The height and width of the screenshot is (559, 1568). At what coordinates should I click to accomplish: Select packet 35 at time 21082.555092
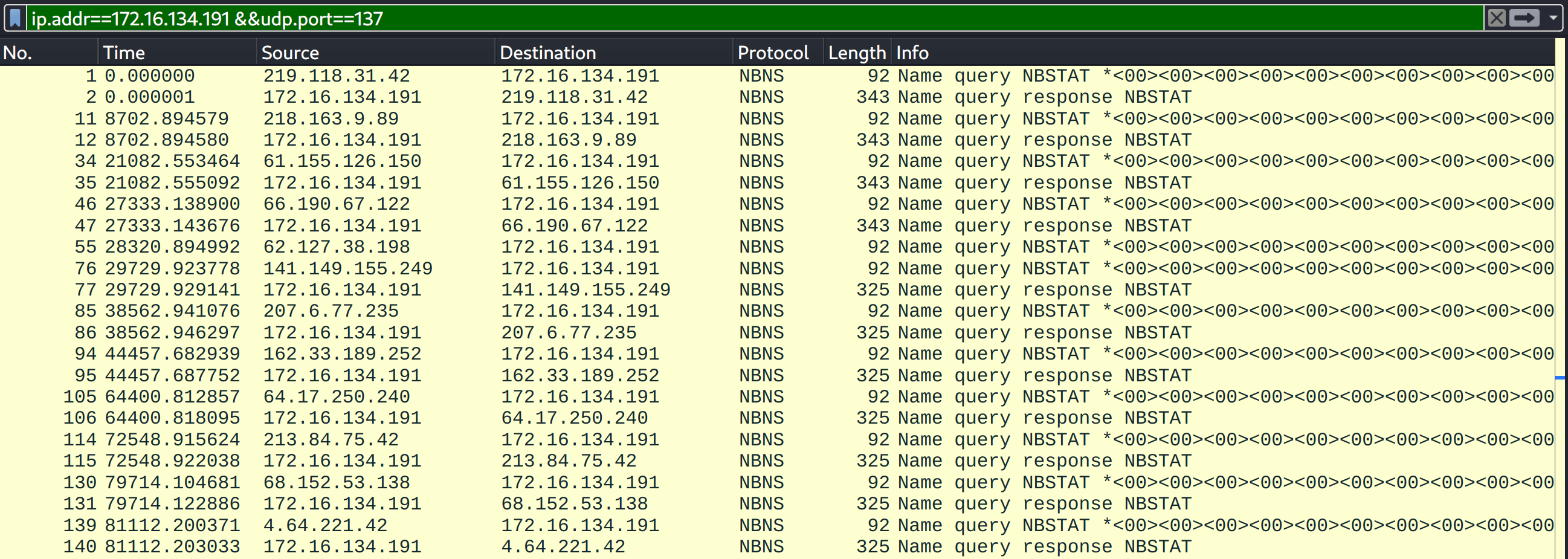tap(777, 183)
